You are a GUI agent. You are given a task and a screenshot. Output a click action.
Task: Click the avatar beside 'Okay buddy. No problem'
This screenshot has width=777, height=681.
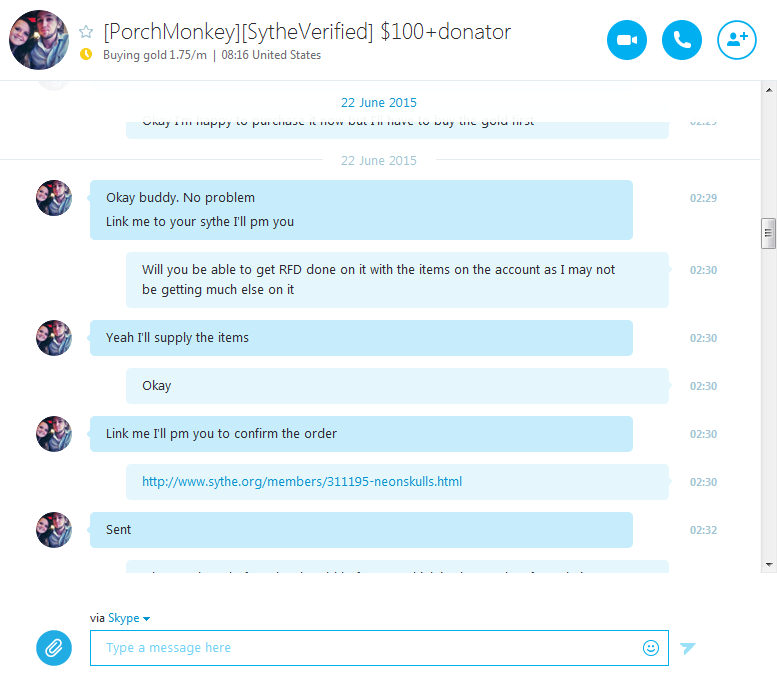pyautogui.click(x=54, y=198)
